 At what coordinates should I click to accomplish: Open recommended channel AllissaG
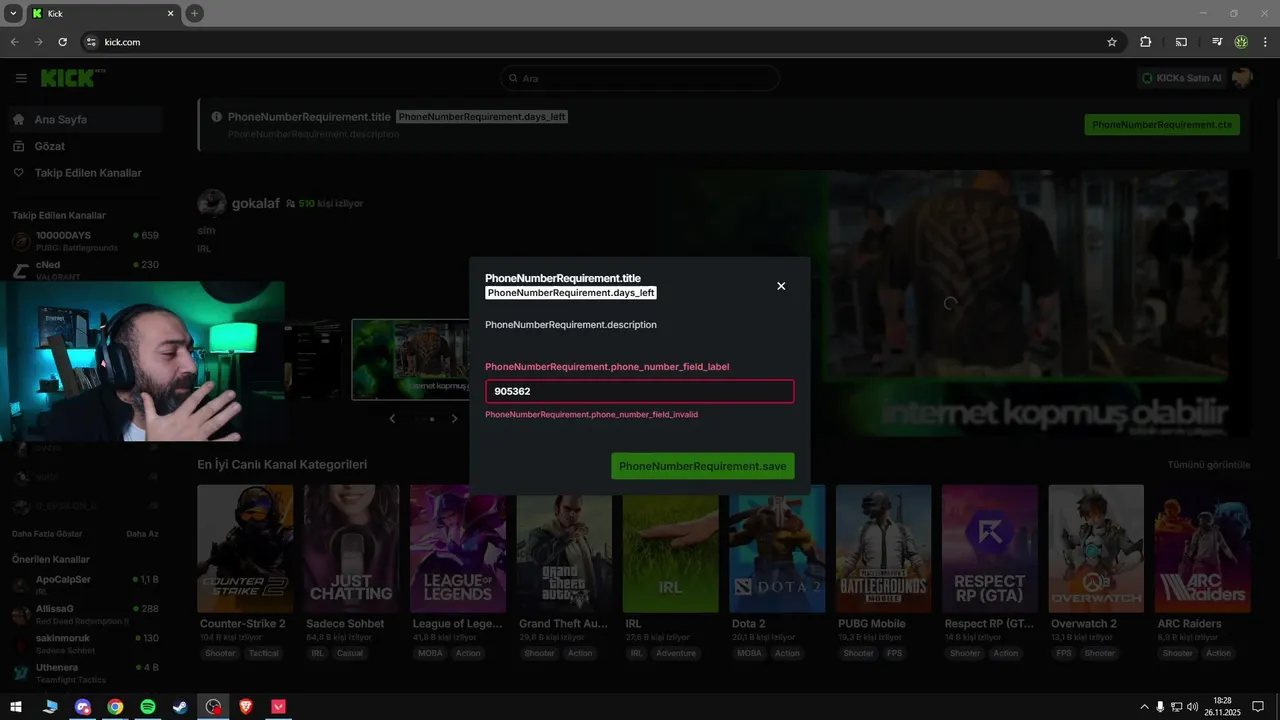click(84, 613)
